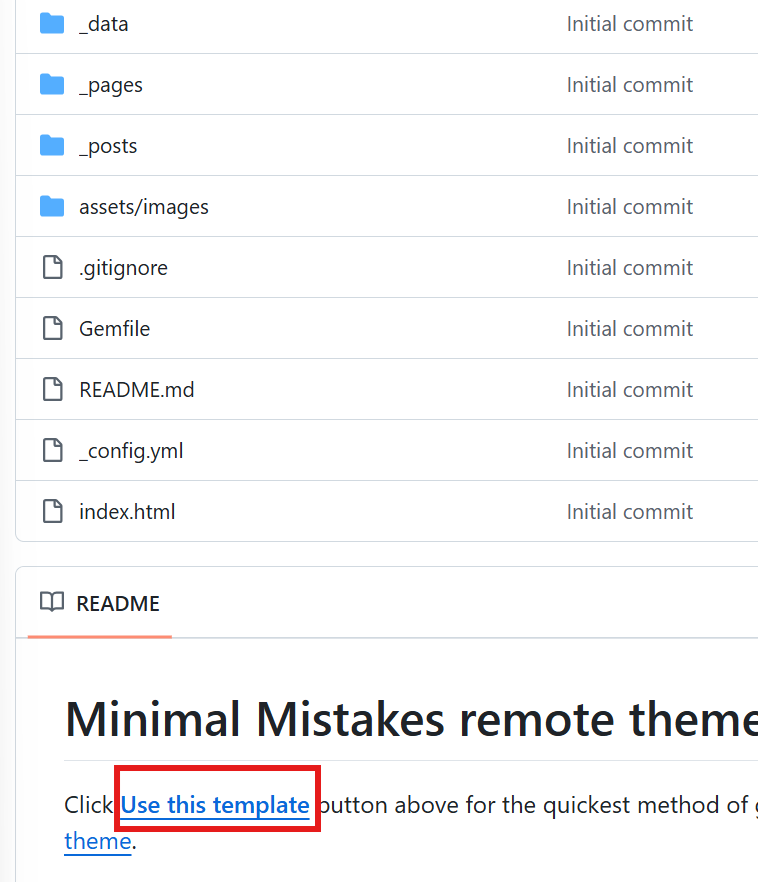Click the folder icon beside _data
This screenshot has width=758, height=882.
click(52, 23)
